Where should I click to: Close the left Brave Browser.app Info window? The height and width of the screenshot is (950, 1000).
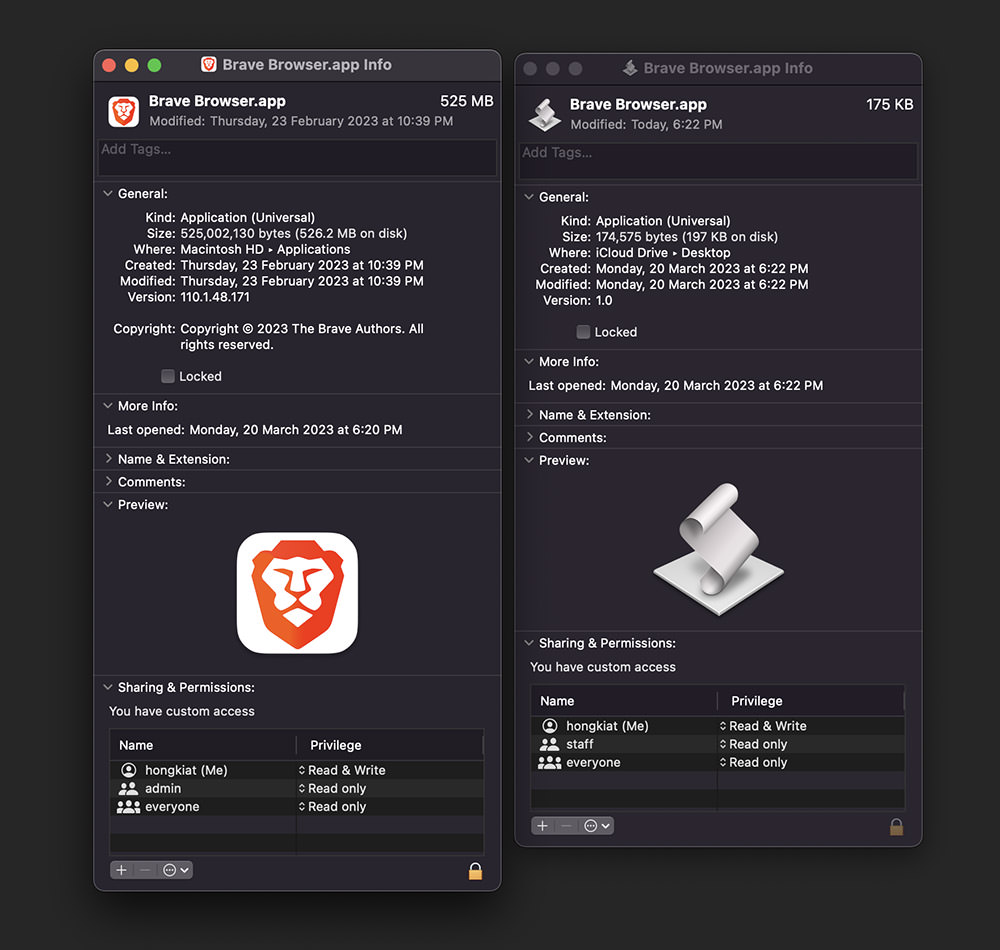[x=109, y=65]
